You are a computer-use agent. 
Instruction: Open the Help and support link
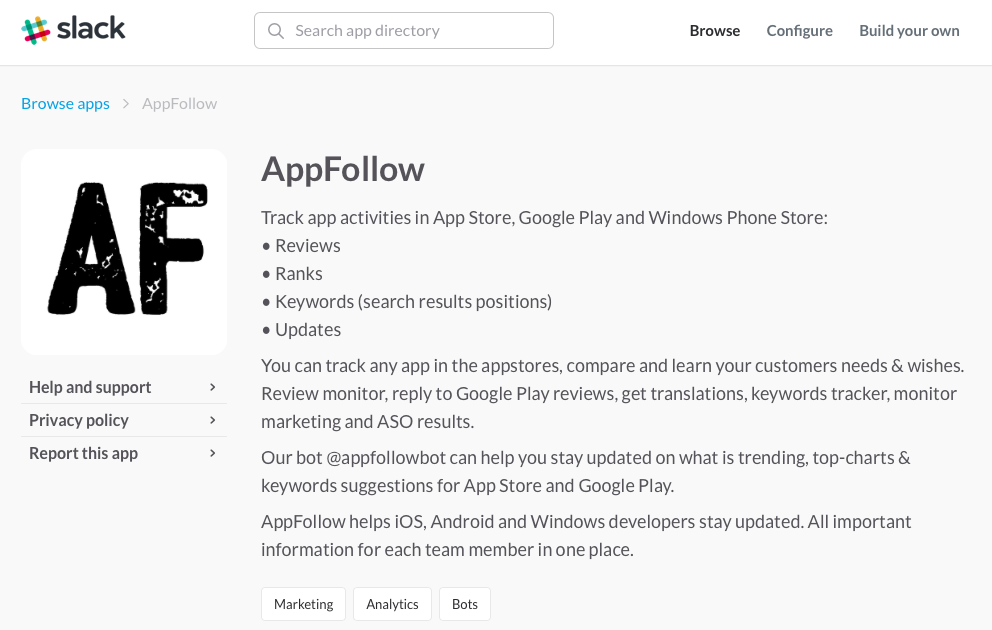tap(90, 388)
